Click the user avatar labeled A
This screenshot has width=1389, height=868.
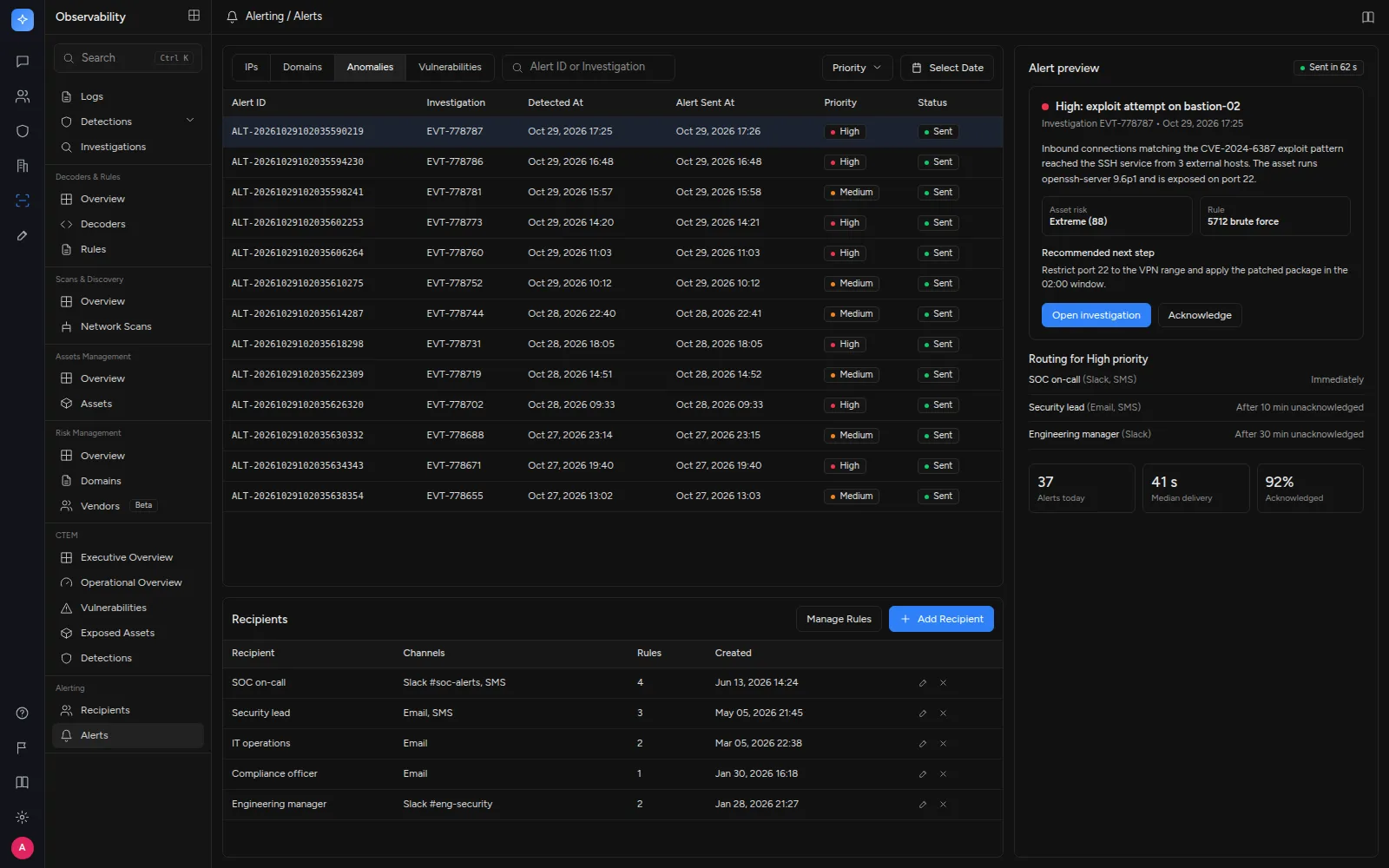tap(23, 848)
